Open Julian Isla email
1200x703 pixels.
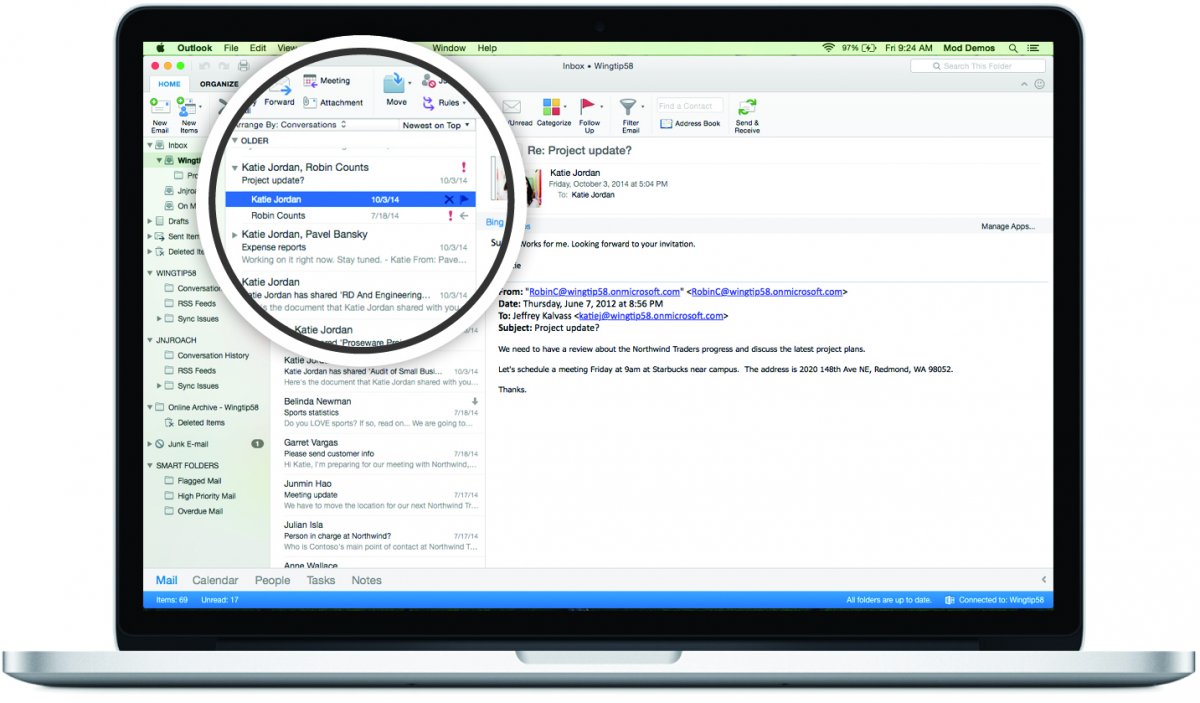tap(378, 535)
